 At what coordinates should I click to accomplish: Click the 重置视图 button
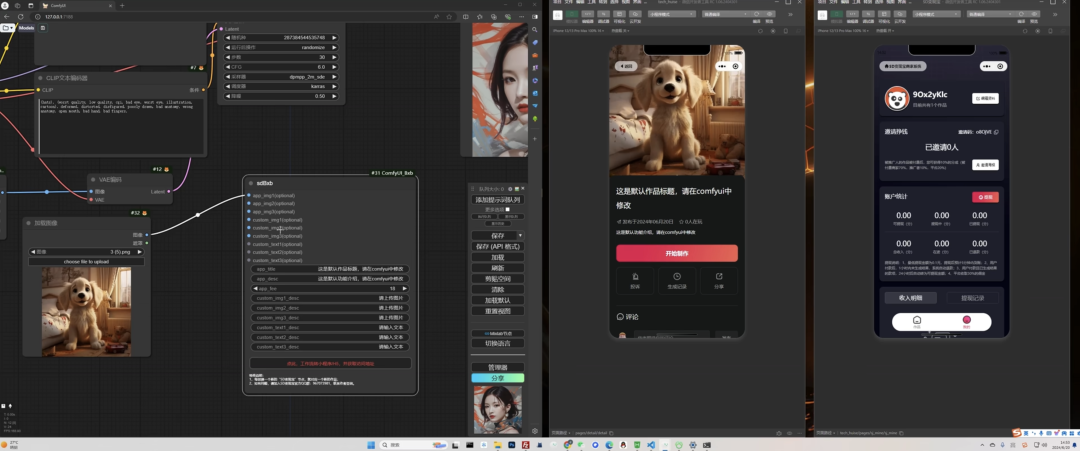[x=497, y=311]
